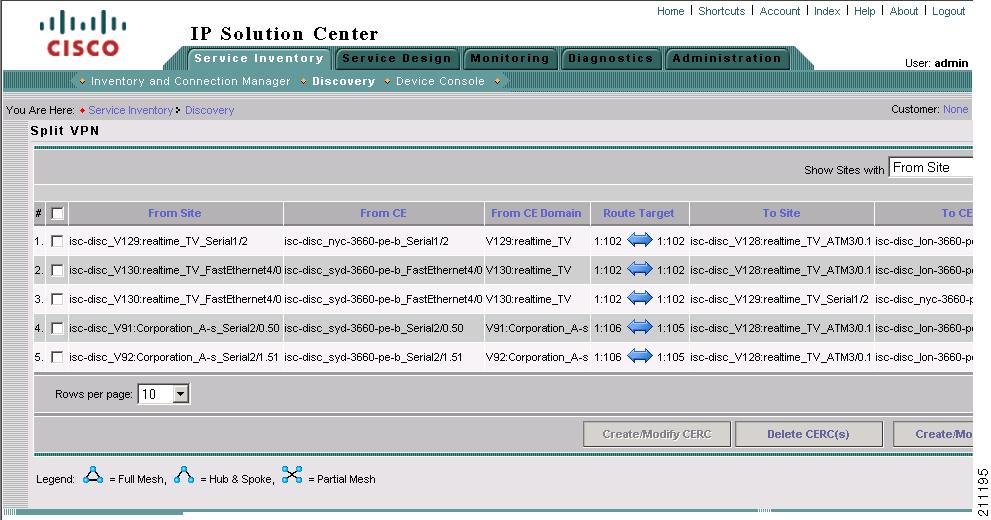Open the Administration tab
The image size is (991, 520).
(727, 58)
